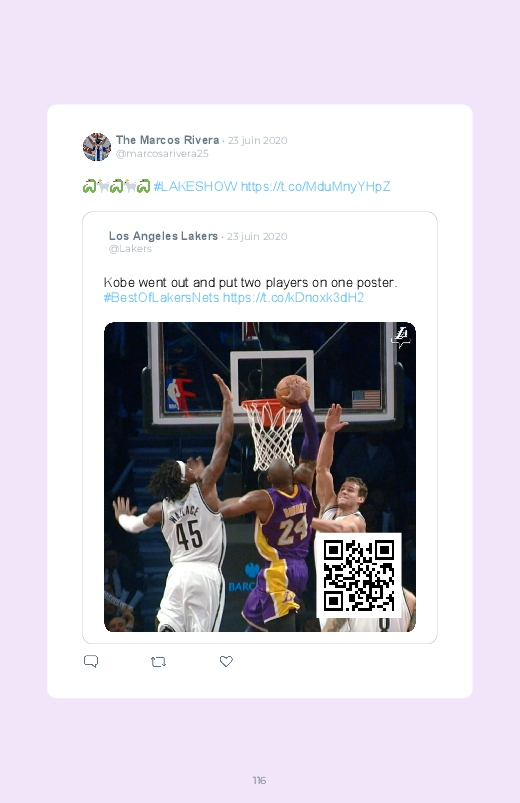Click the reply speech bubble icon
520x803 pixels.
point(91,661)
